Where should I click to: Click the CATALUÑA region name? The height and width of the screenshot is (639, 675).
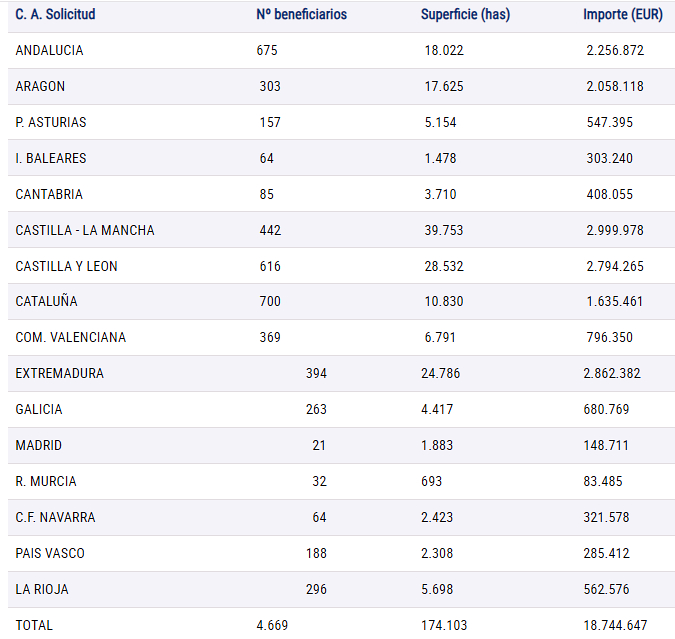tap(46, 301)
